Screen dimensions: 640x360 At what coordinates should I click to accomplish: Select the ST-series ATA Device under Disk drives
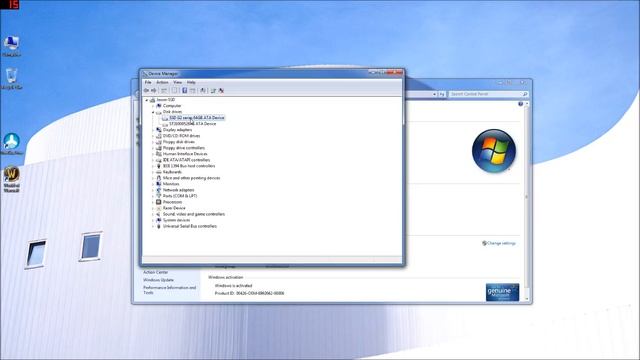[x=193, y=124]
